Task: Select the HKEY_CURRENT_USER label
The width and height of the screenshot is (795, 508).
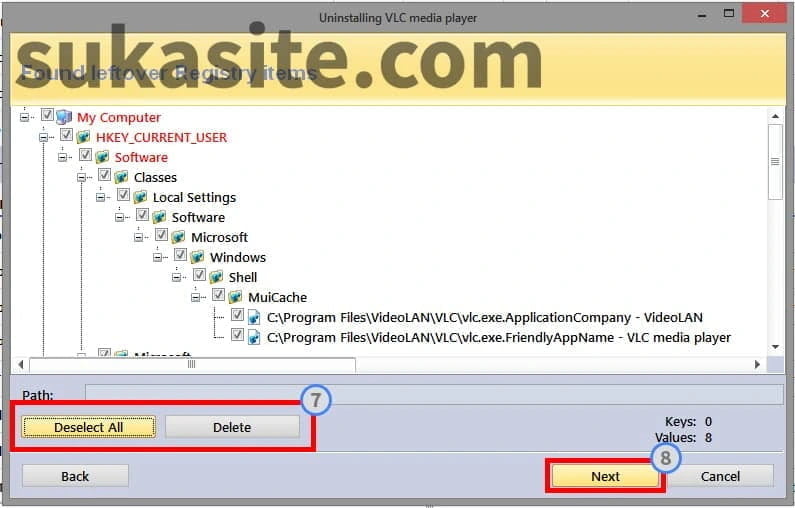Action: point(161,137)
